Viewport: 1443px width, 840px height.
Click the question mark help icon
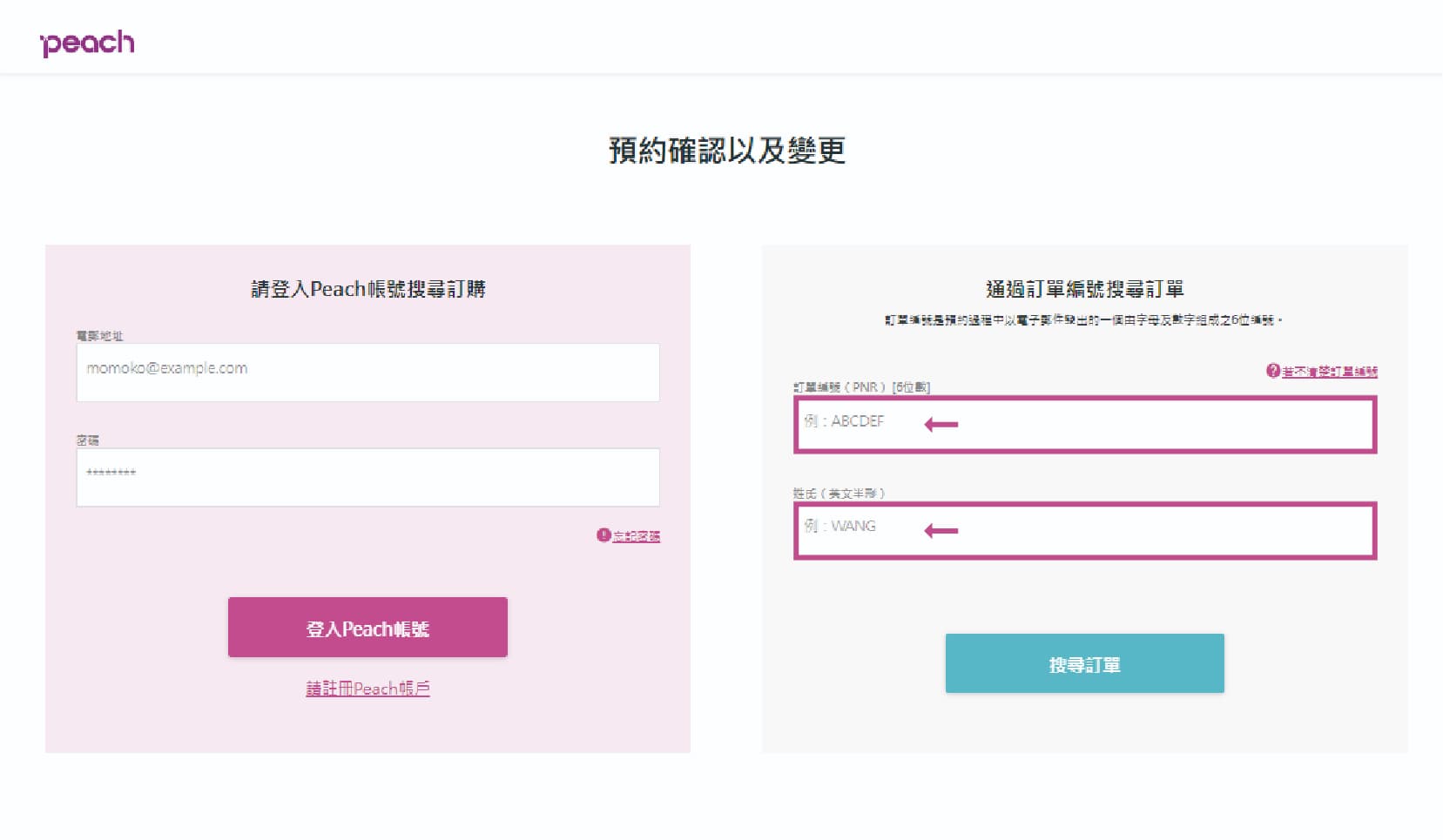1272,371
